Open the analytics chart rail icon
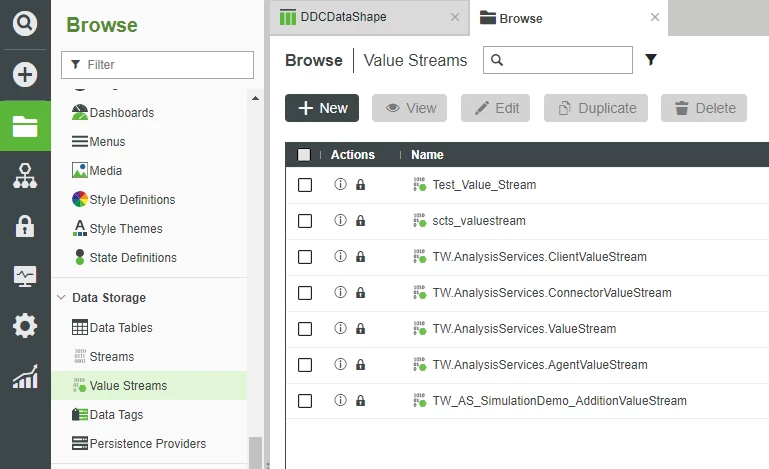Image resolution: width=769 pixels, height=469 pixels. (x=25, y=377)
